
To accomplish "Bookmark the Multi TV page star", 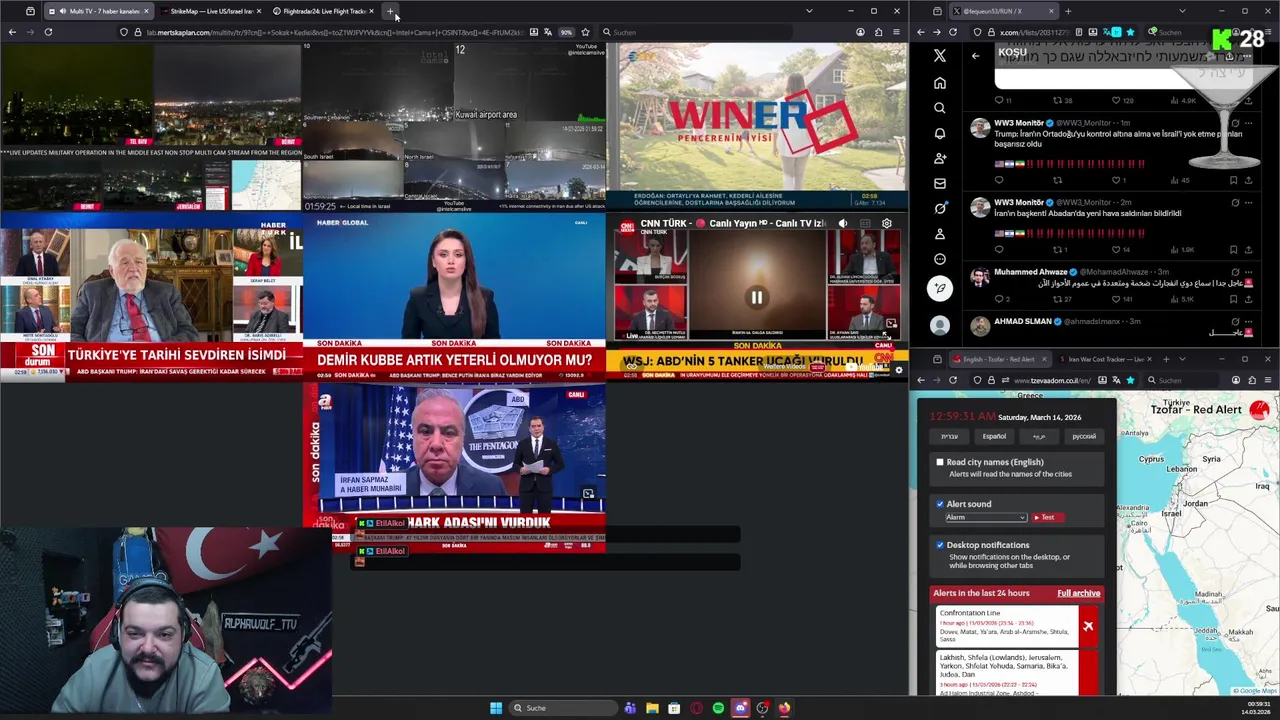I will point(585,32).
